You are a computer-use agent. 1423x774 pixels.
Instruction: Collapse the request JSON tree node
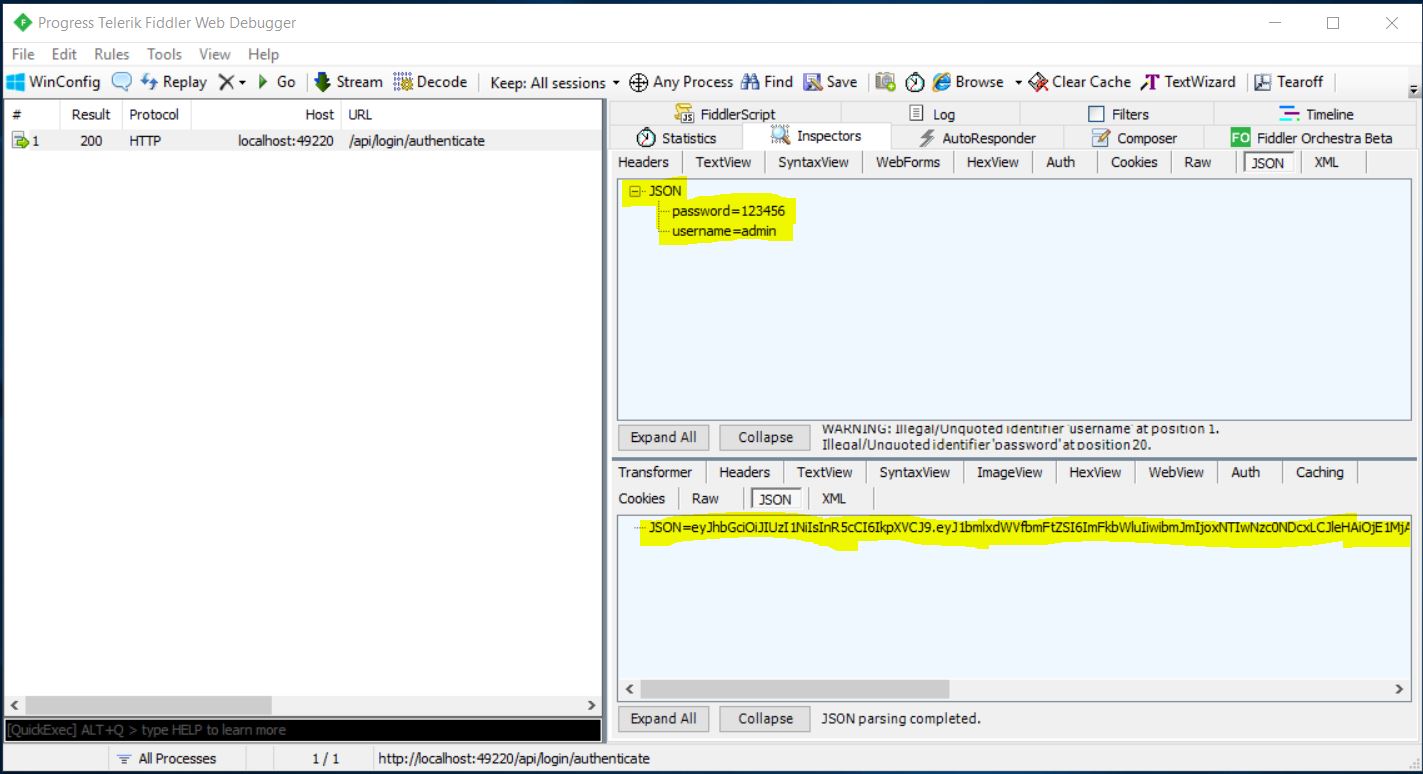tap(634, 191)
